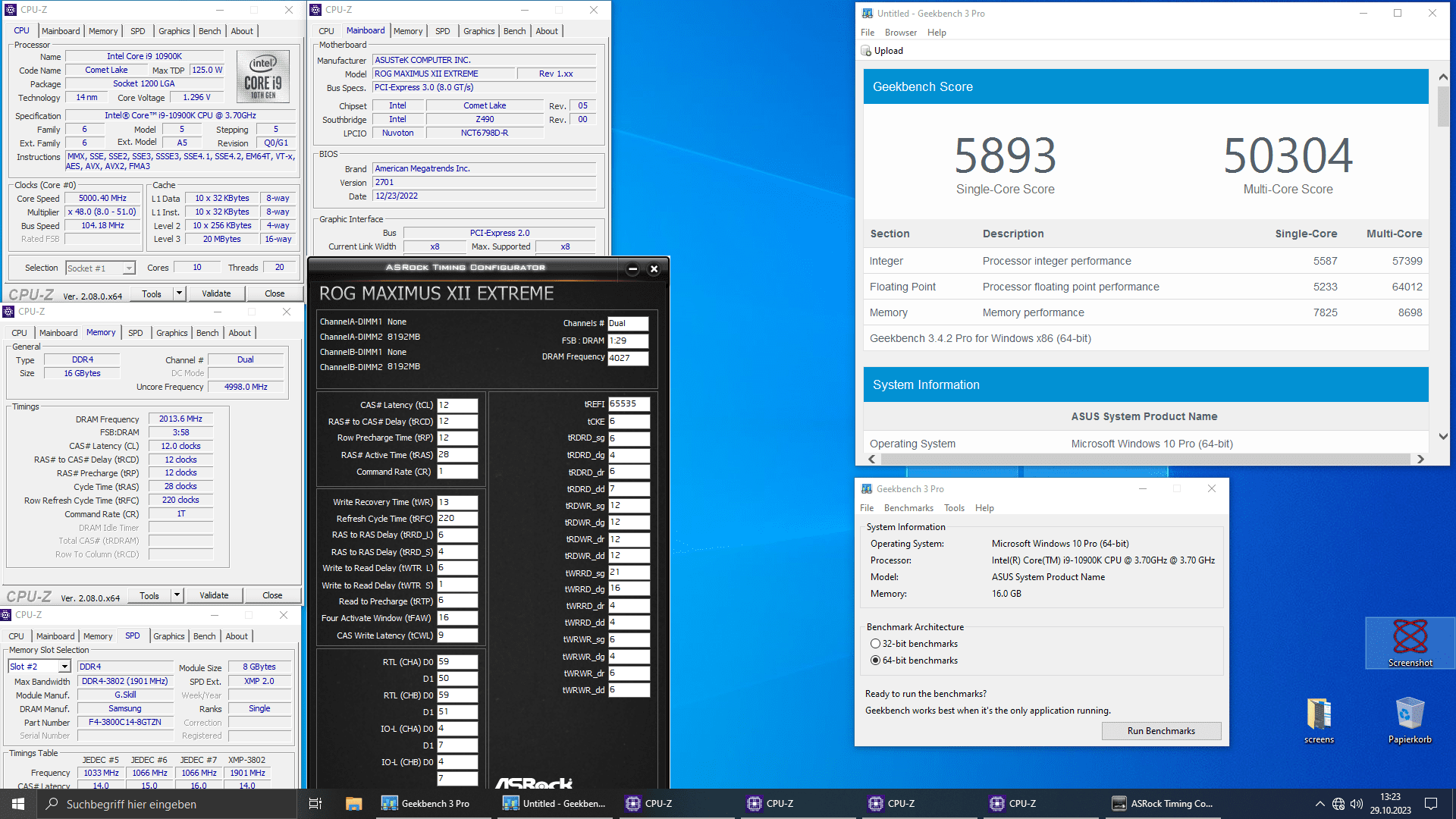Open File Explorer from the taskbar
This screenshot has height=819, width=1456.
[x=353, y=804]
